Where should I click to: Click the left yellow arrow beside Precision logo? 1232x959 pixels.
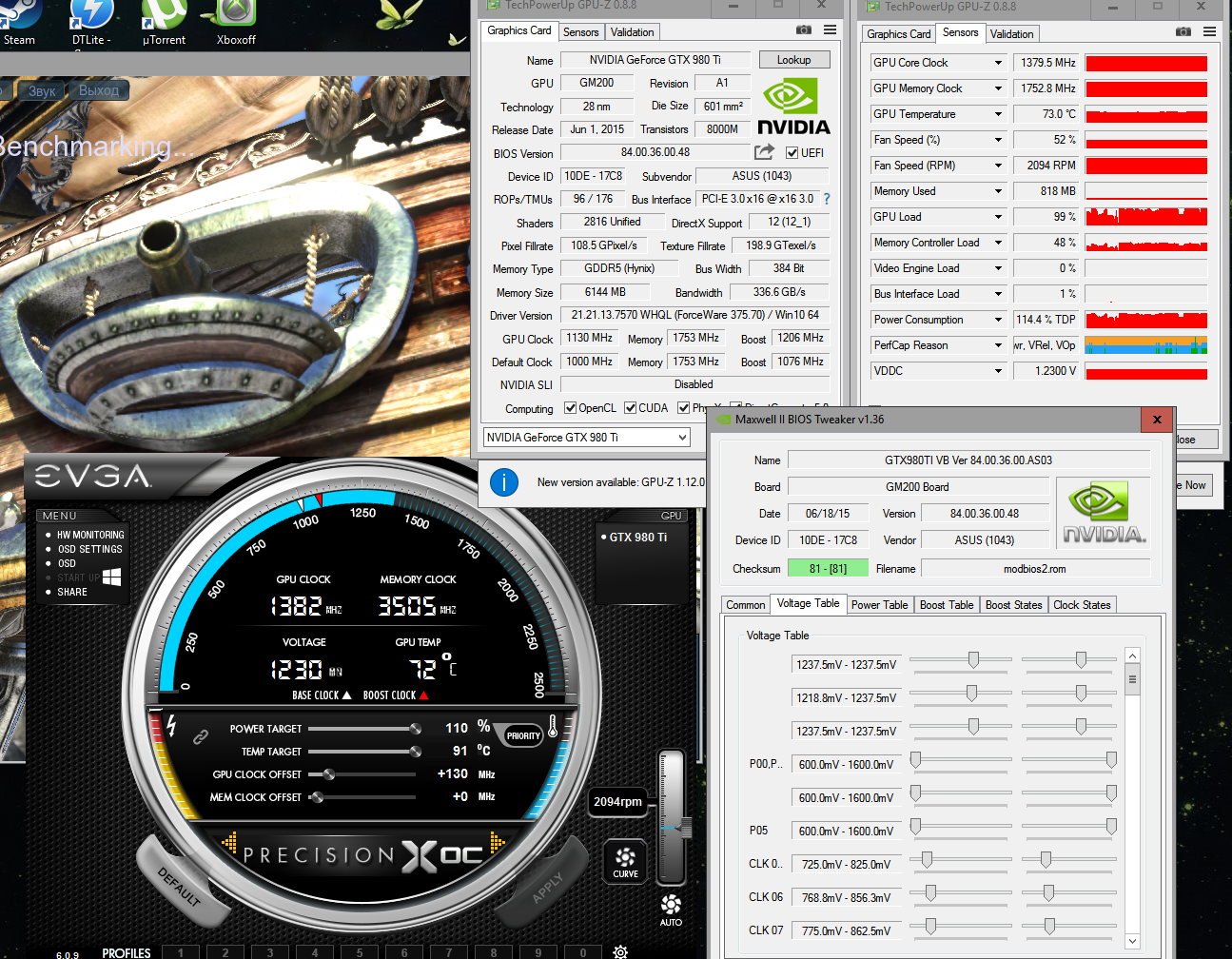point(229,842)
